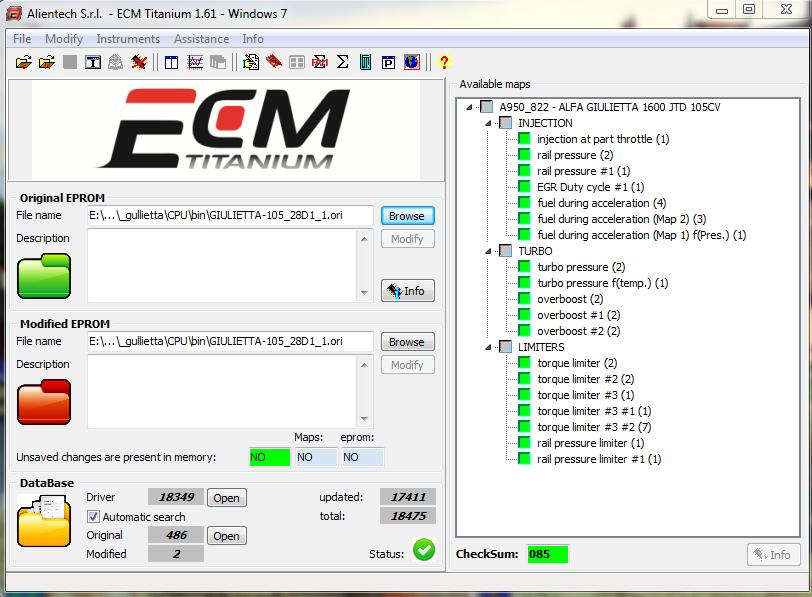Toggle the Automatic search checkbox
The height and width of the screenshot is (597, 812).
click(93, 516)
